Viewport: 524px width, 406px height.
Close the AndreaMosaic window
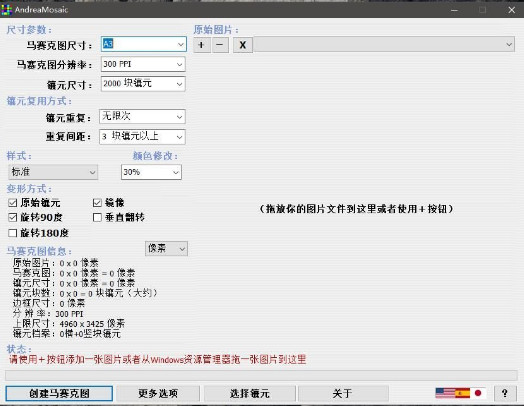tap(512, 10)
